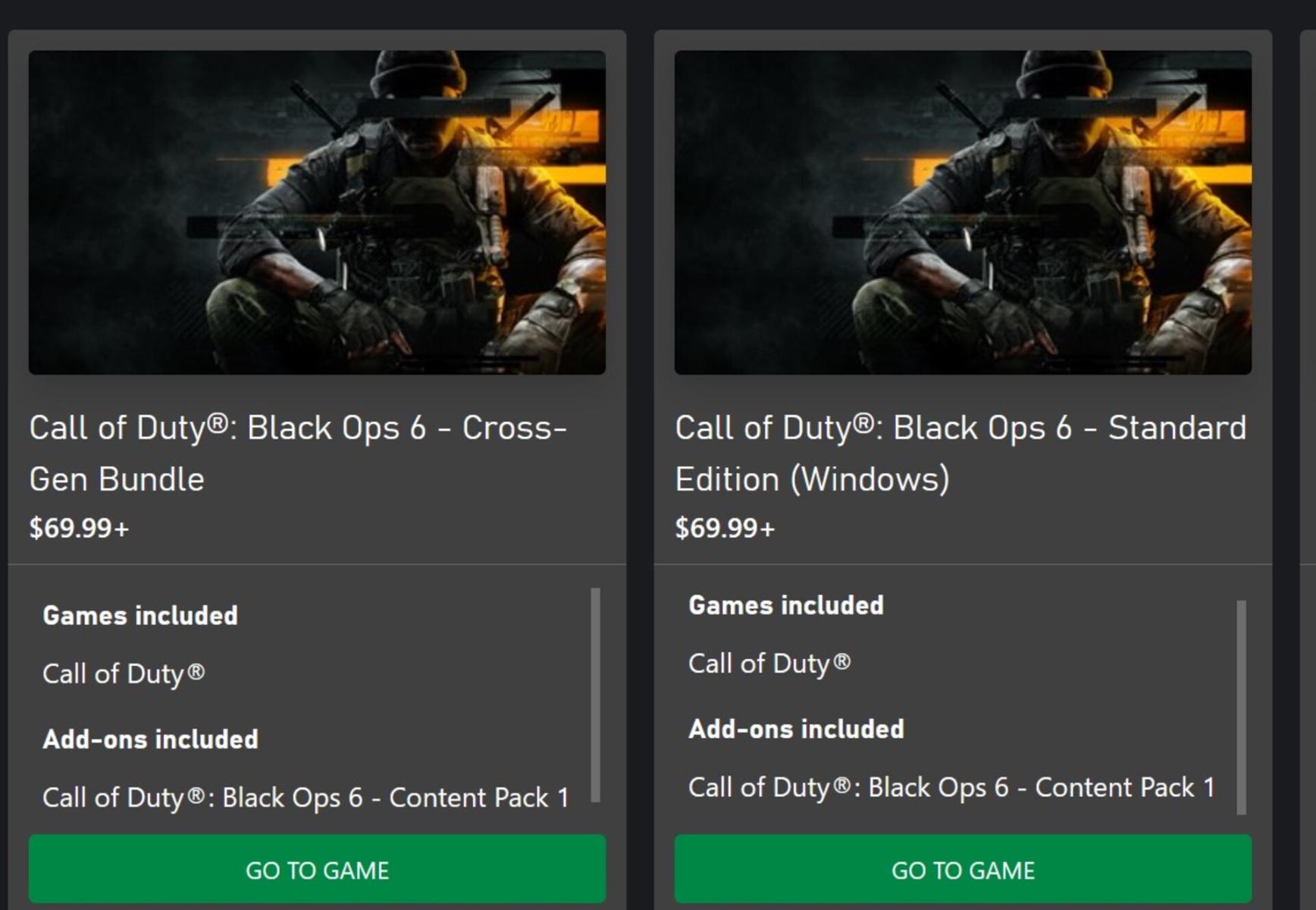Select Call of Duty® game in Standard Edition
This screenshot has height=910, width=1316.
click(x=769, y=664)
